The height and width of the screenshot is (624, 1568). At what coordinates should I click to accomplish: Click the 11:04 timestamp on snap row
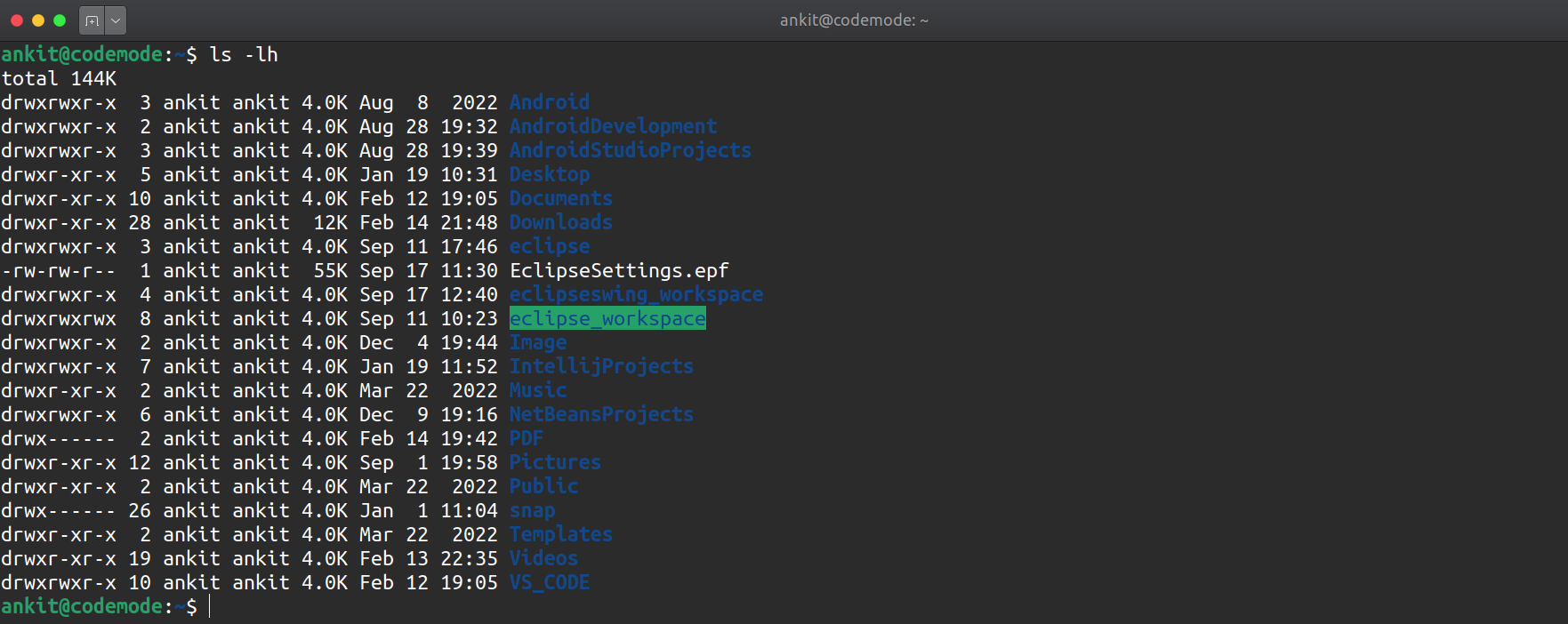[x=469, y=510]
